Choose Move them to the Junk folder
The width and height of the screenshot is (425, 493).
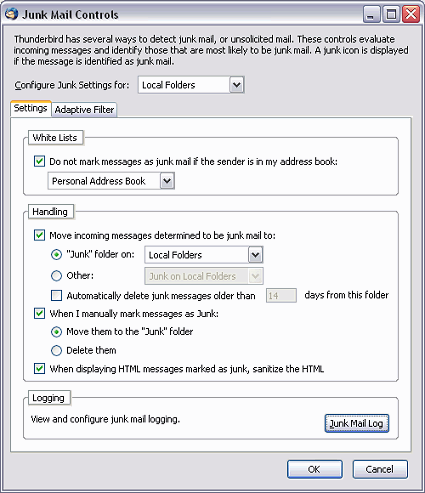coord(56,332)
